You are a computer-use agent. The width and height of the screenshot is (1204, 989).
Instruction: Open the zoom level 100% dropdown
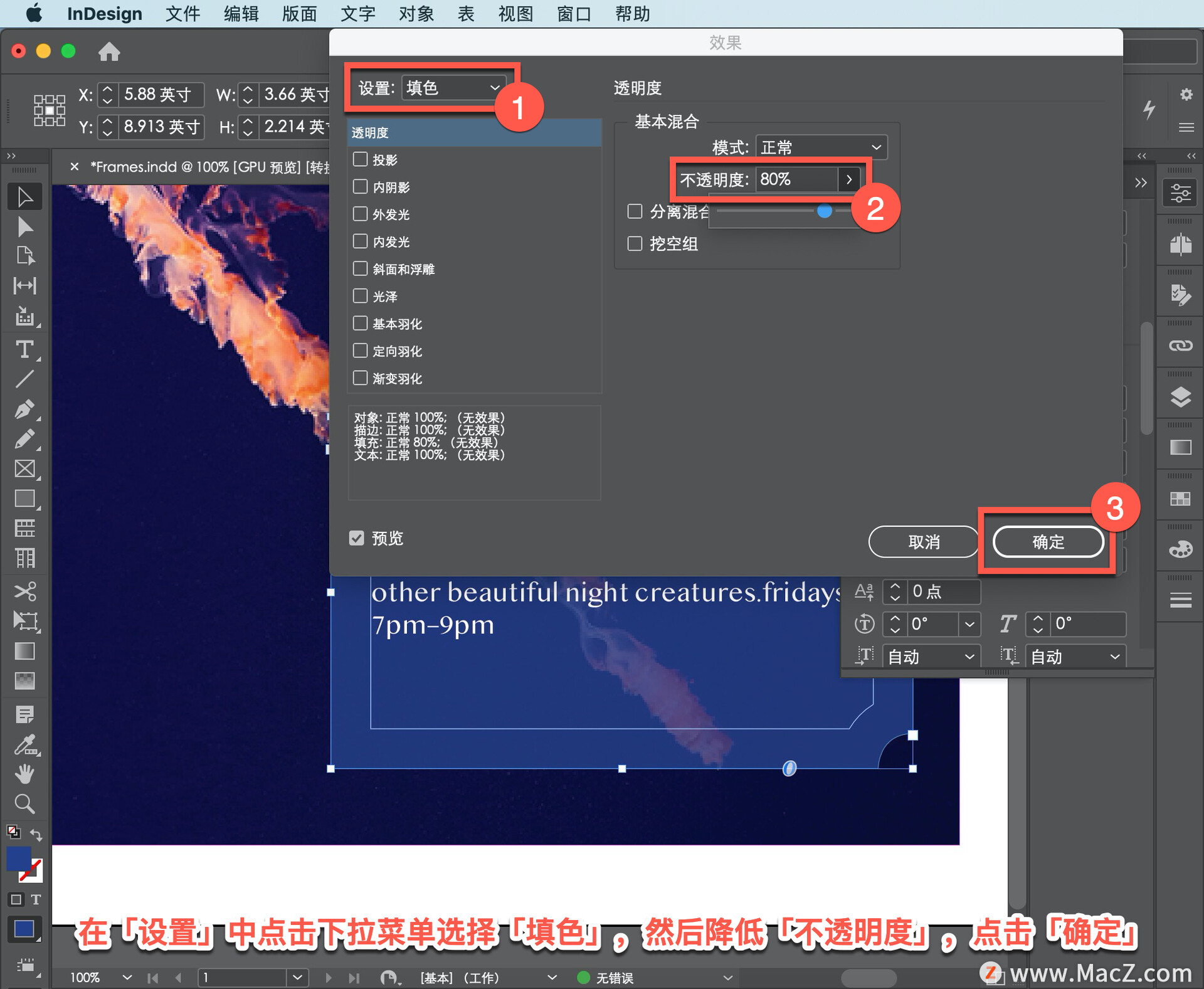127,977
